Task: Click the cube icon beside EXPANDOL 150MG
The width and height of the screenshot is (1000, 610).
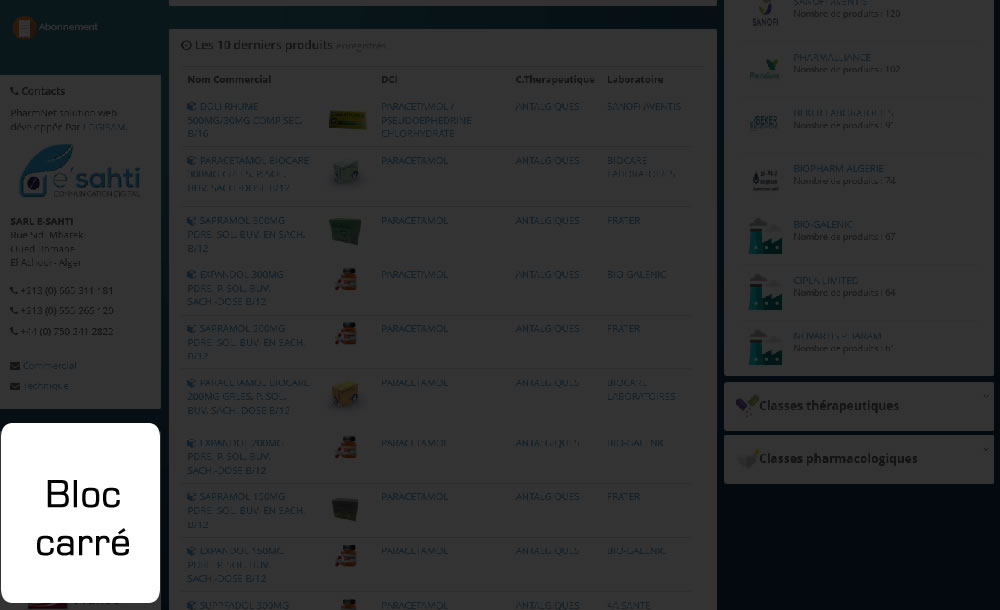Action: click(191, 551)
